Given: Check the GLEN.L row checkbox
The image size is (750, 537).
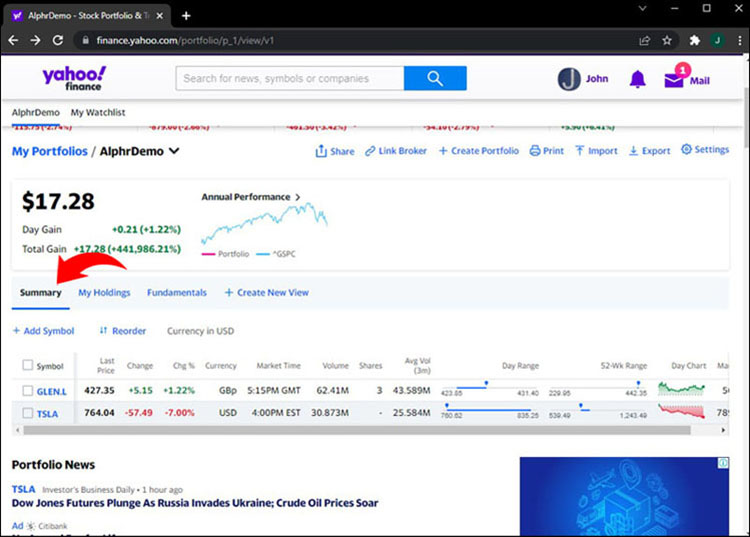Looking at the screenshot, I should 28,391.
